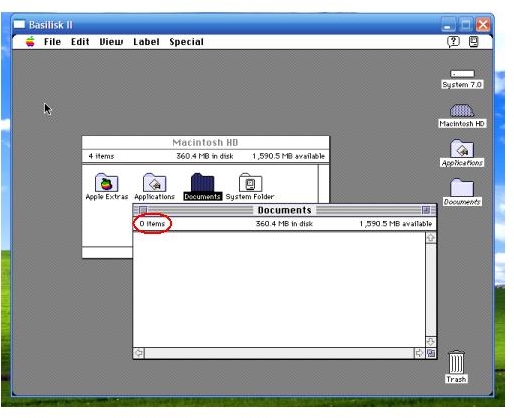Click "1,590.5 MB available" in Macintosh HD window

tap(288, 156)
